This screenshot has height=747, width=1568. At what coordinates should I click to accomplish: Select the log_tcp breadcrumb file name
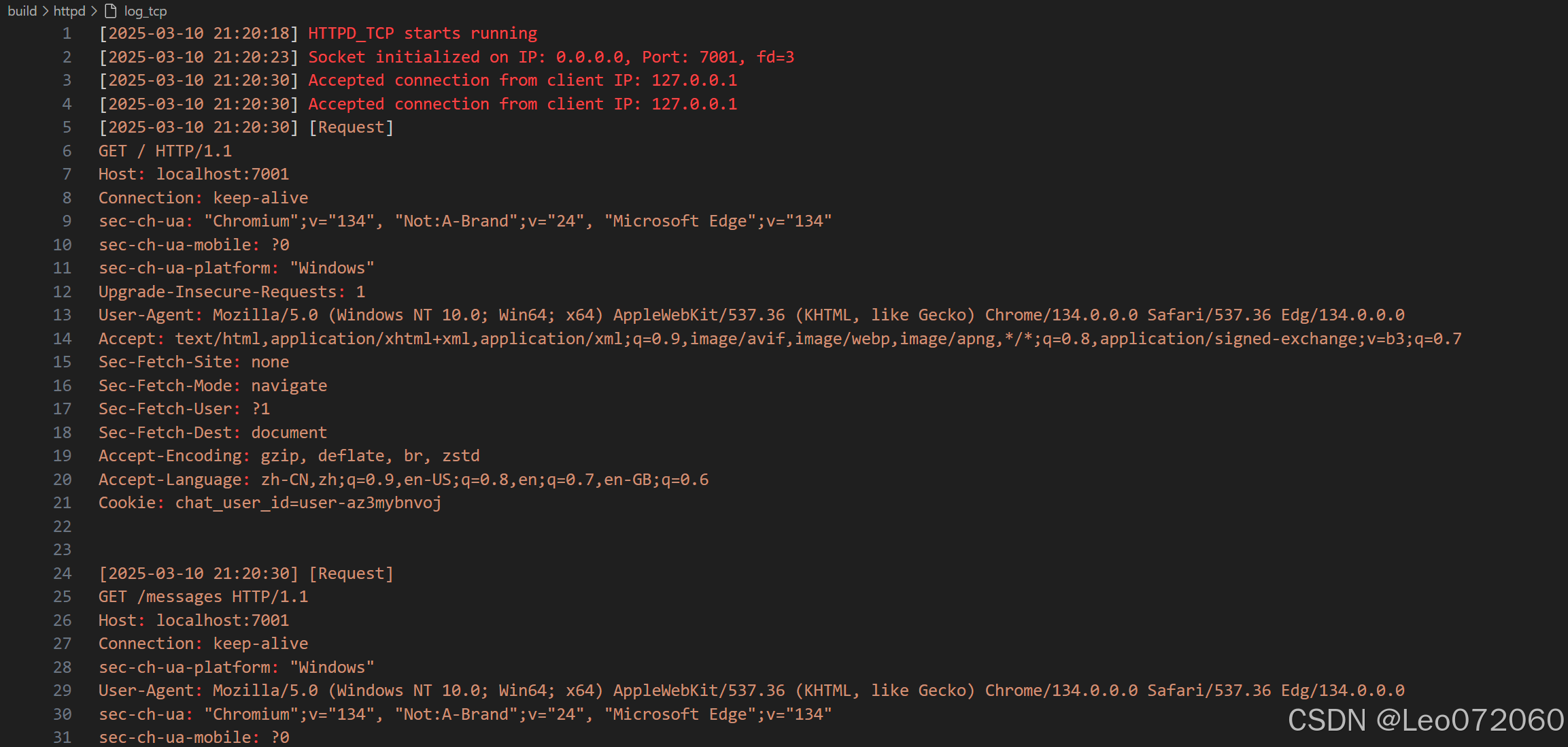pos(146,11)
